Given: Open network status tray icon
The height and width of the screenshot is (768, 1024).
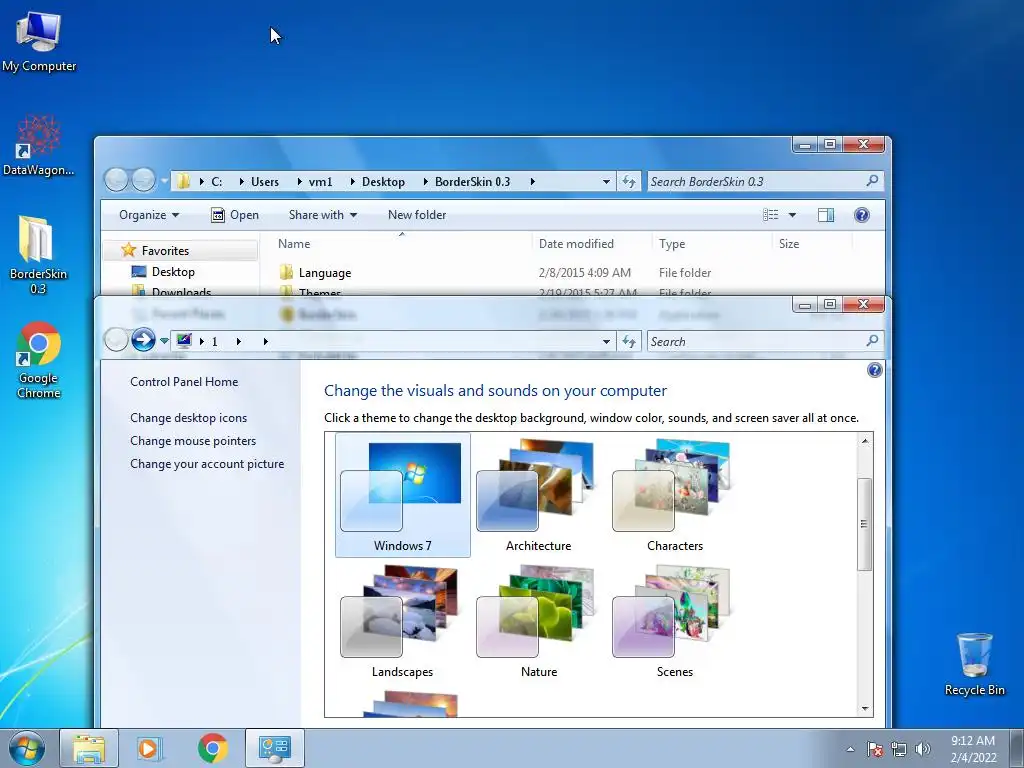Looking at the screenshot, I should pyautogui.click(x=899, y=749).
